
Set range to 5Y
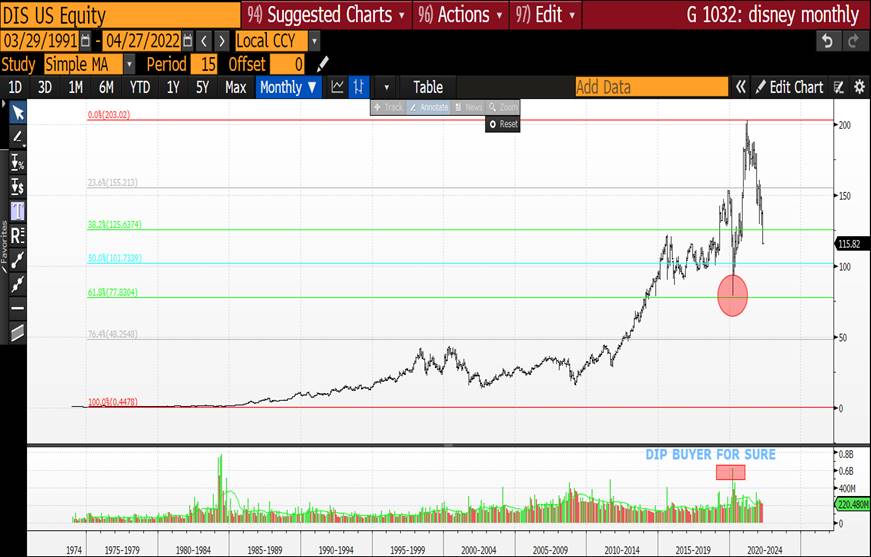point(202,87)
